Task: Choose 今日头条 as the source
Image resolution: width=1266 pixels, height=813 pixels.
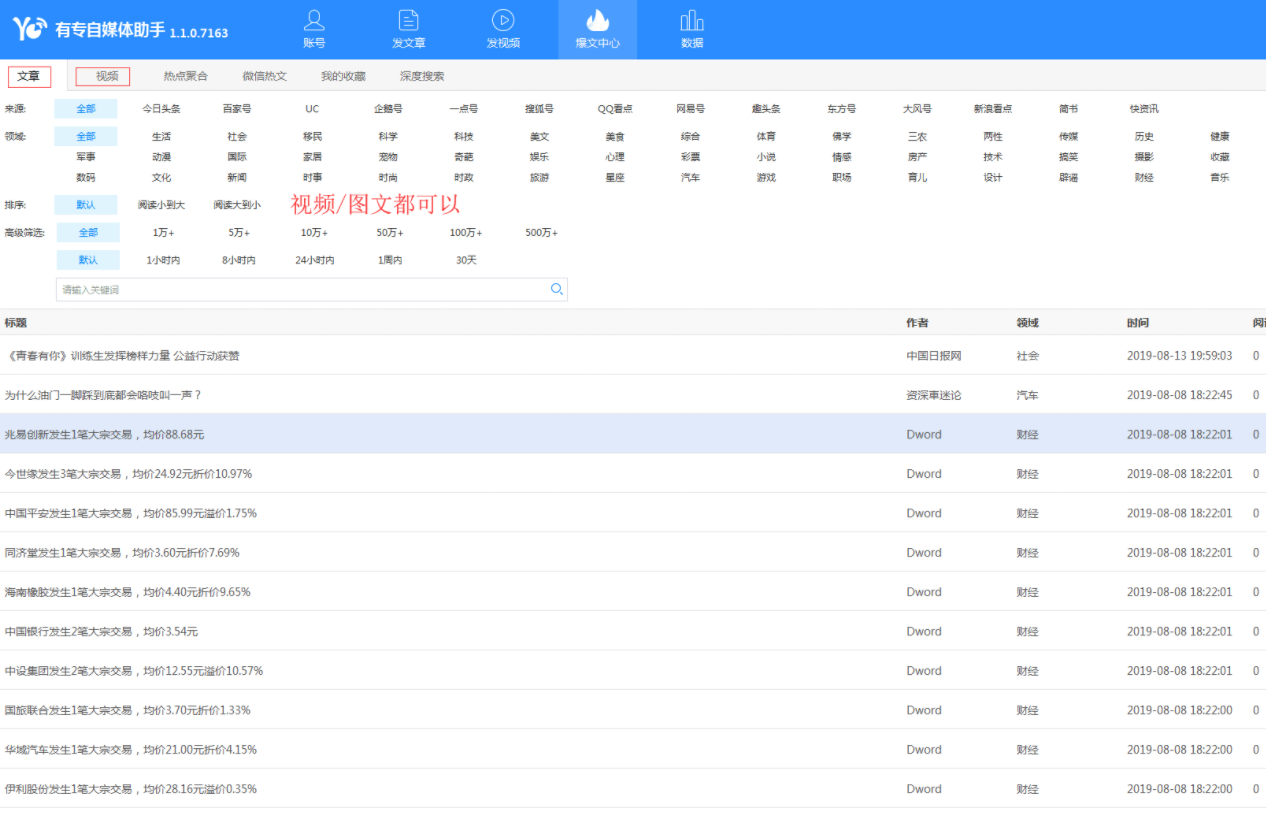Action: coord(161,109)
